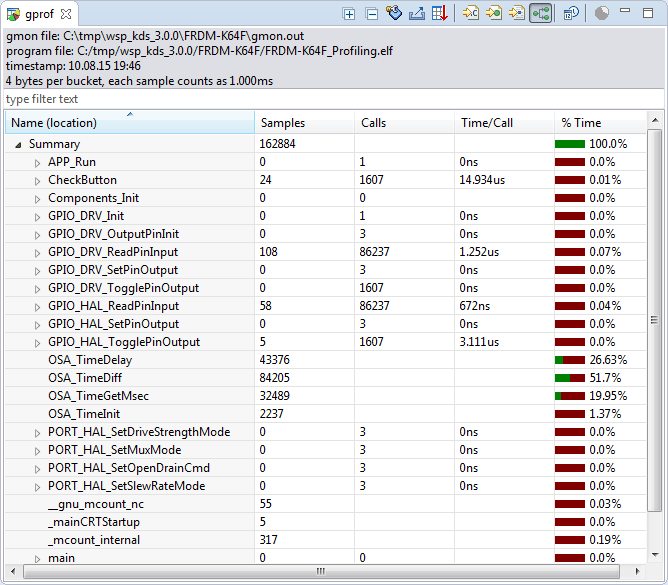
Task: Click the type filter text field
Action: tap(334, 99)
